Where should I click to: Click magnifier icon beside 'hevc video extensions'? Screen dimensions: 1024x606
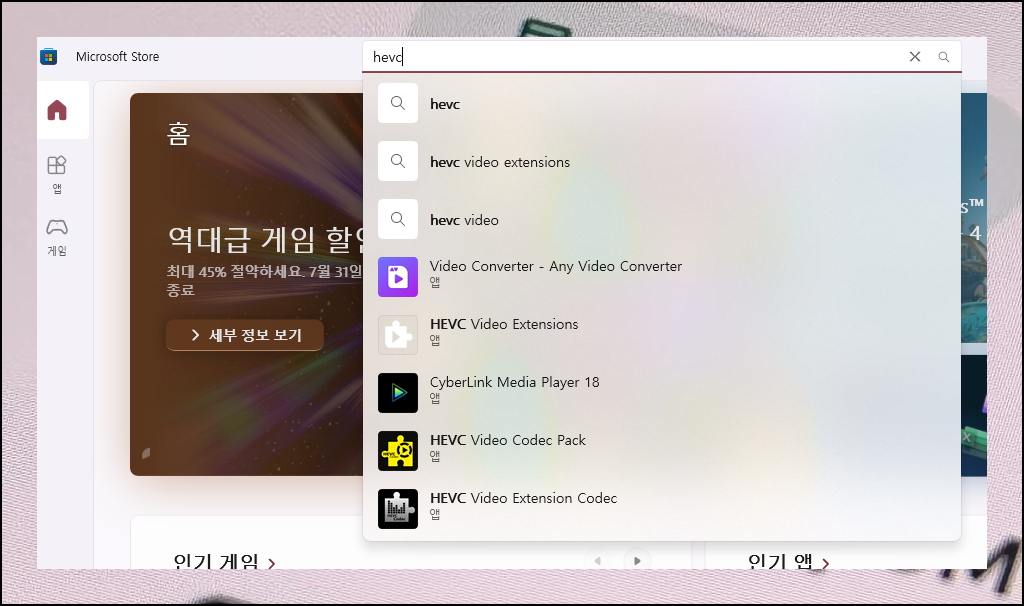pyautogui.click(x=398, y=161)
